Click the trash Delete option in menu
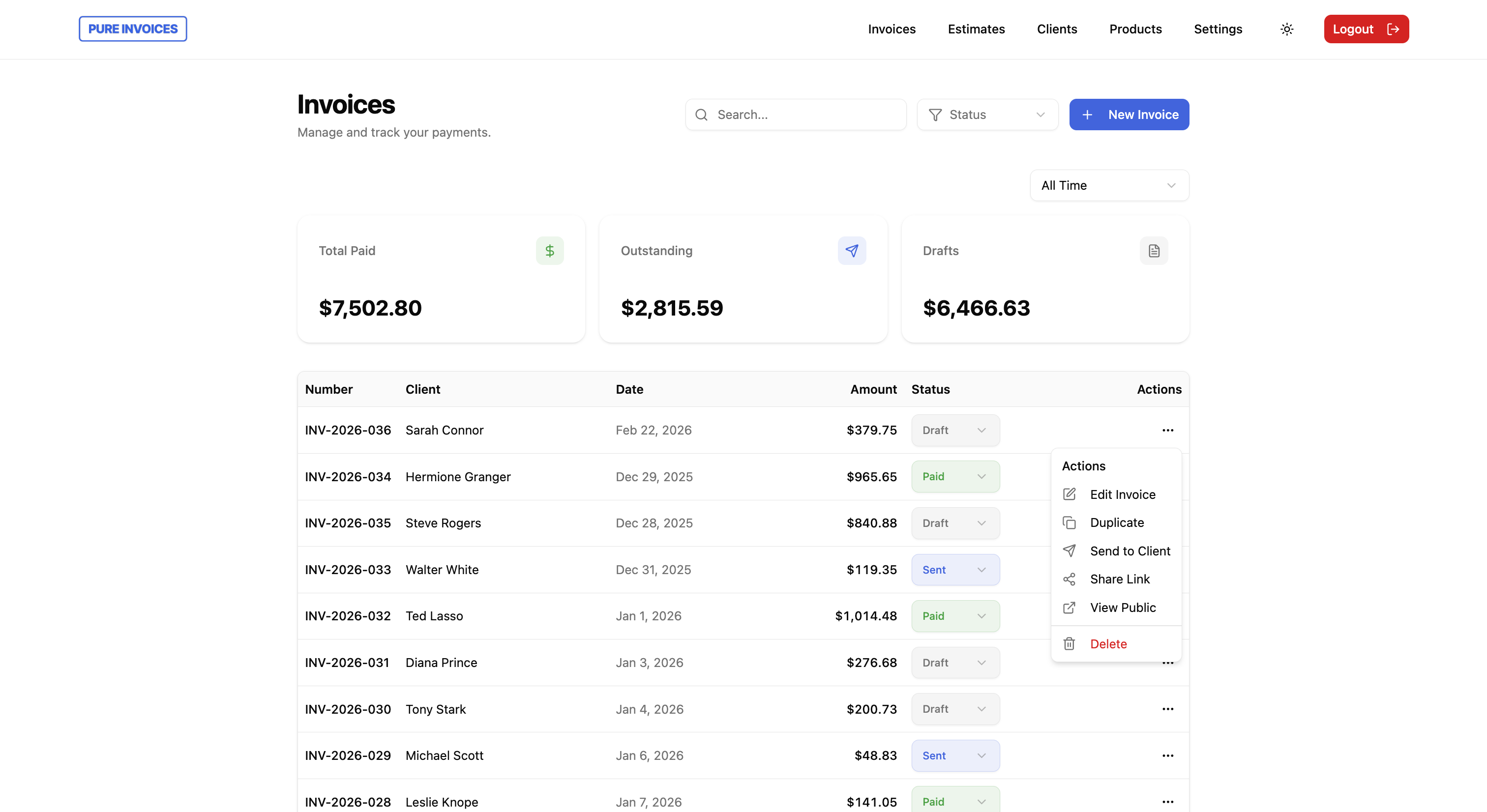Screen dimensions: 1487x812 1108,643
